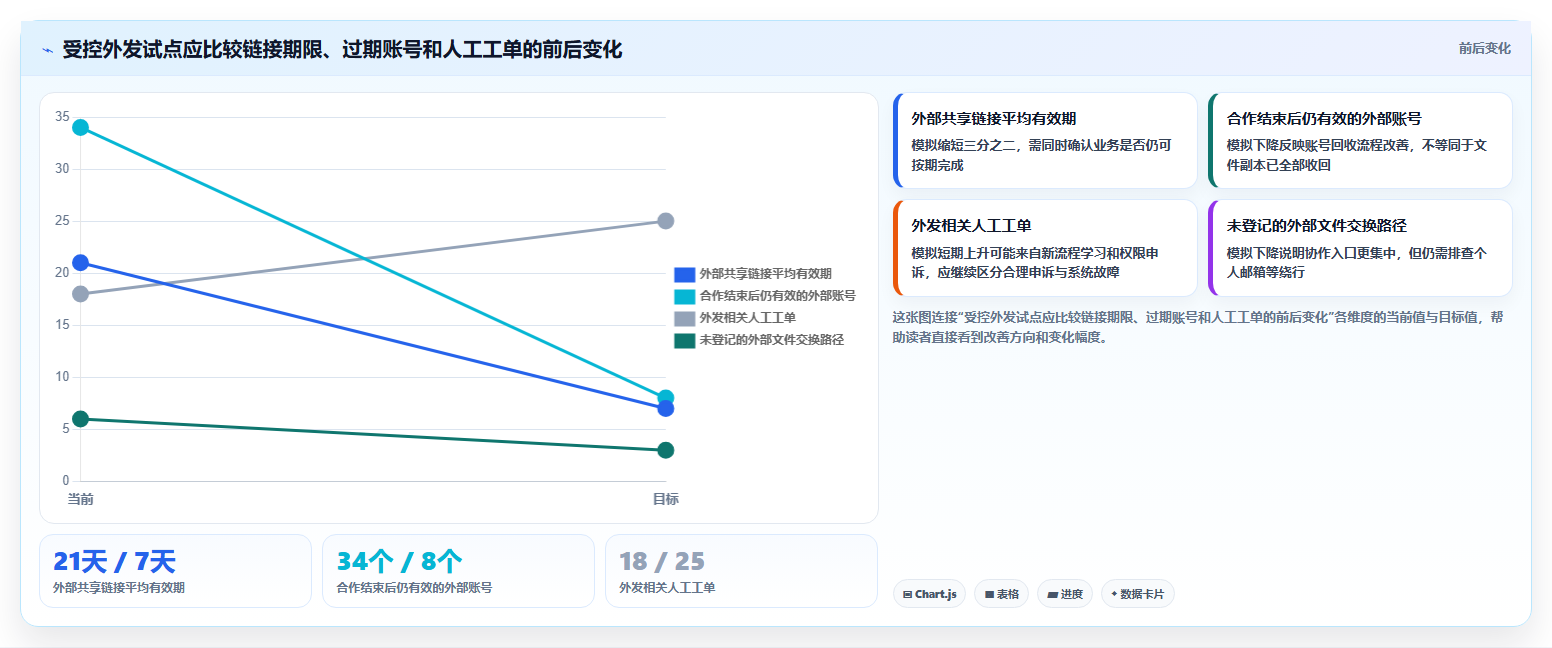Screen dimensions: 1552x648
Task: Select the 进度 tag chip
Action: point(1065,594)
